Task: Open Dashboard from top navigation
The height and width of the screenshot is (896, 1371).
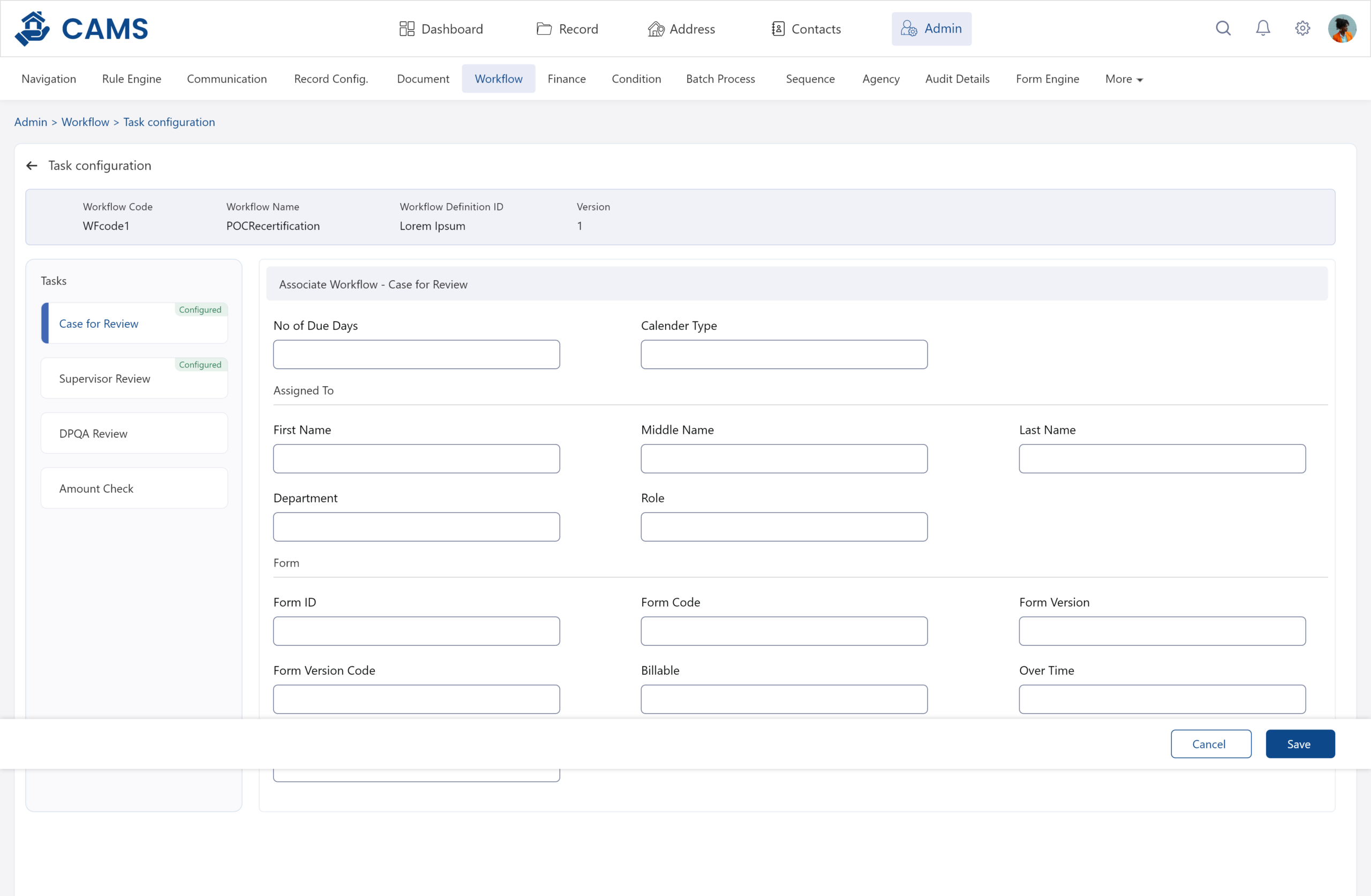Action: tap(441, 29)
